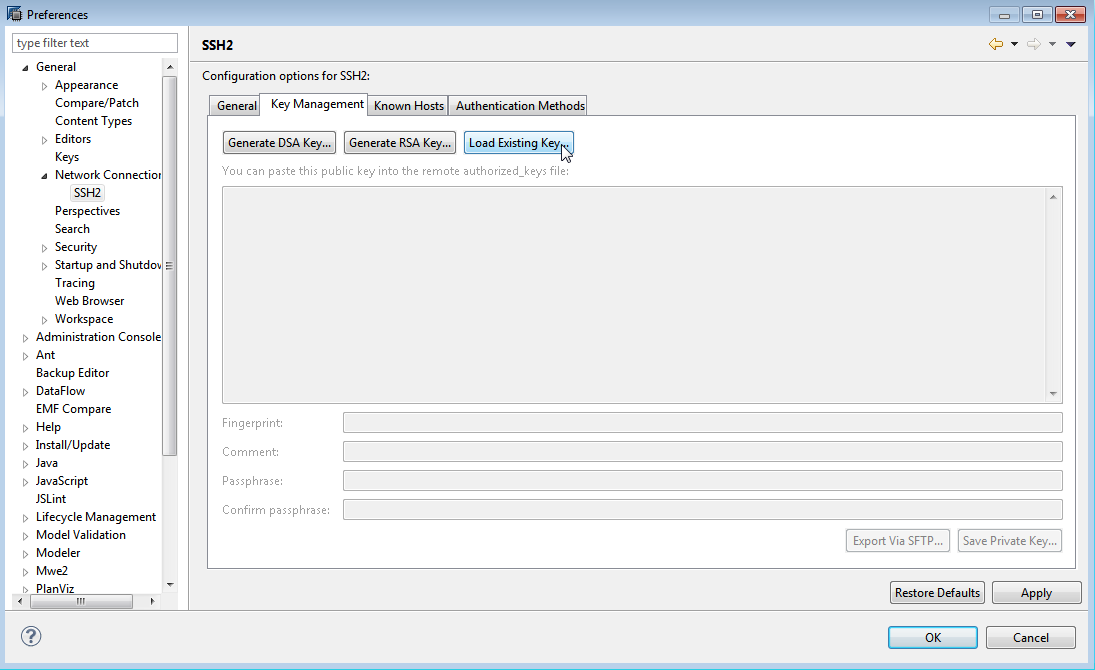
Task: Click the tree vertical scrollbar thumb
Action: pos(170,265)
